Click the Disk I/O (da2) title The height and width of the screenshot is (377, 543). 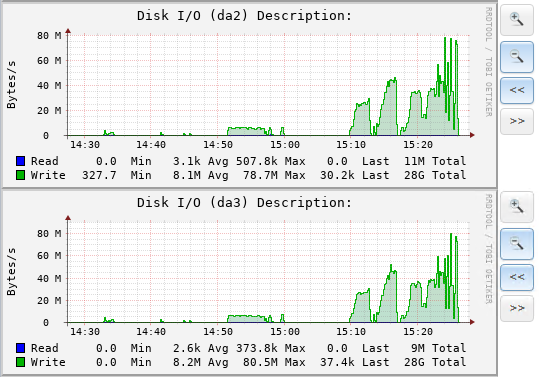(x=244, y=16)
